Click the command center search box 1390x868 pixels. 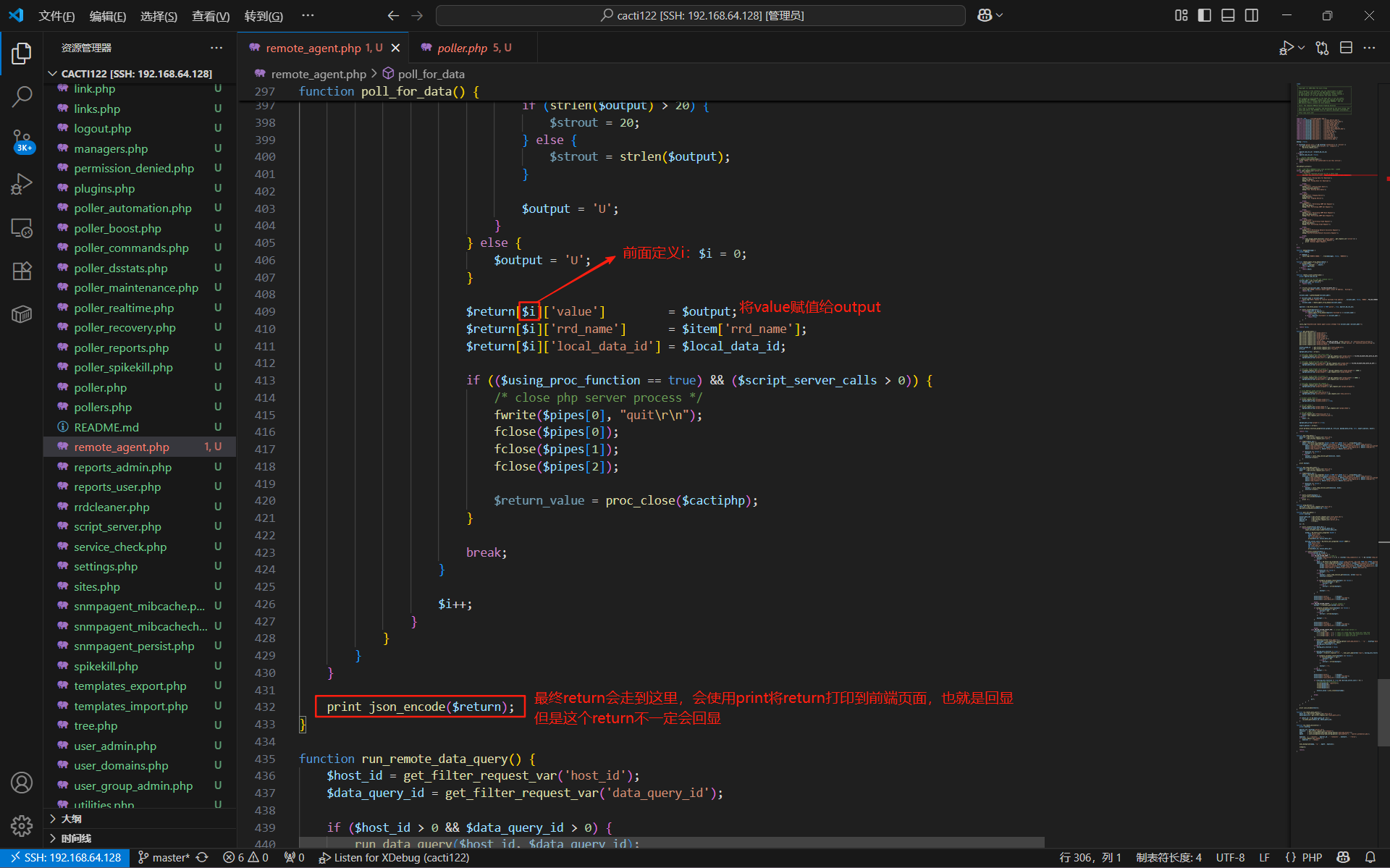pyautogui.click(x=701, y=15)
